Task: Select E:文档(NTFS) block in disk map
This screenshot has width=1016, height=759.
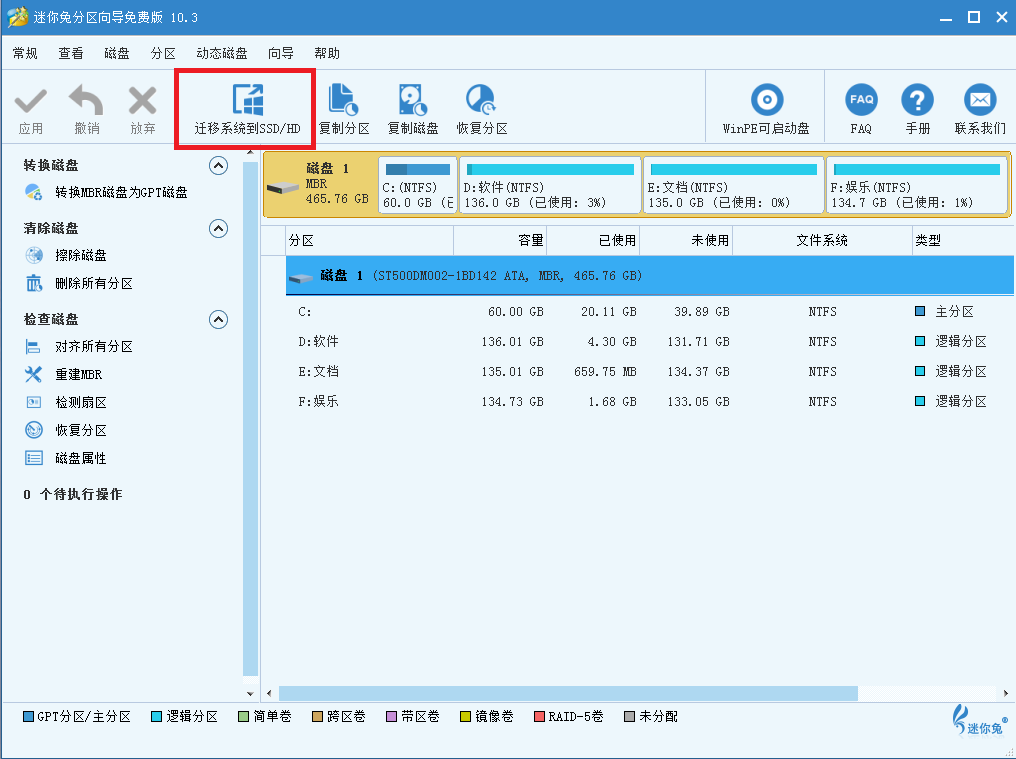Action: tap(733, 185)
